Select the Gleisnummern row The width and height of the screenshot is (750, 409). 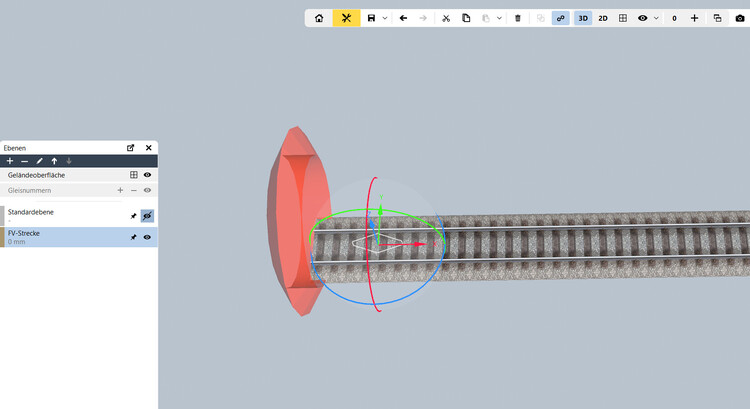(x=79, y=190)
